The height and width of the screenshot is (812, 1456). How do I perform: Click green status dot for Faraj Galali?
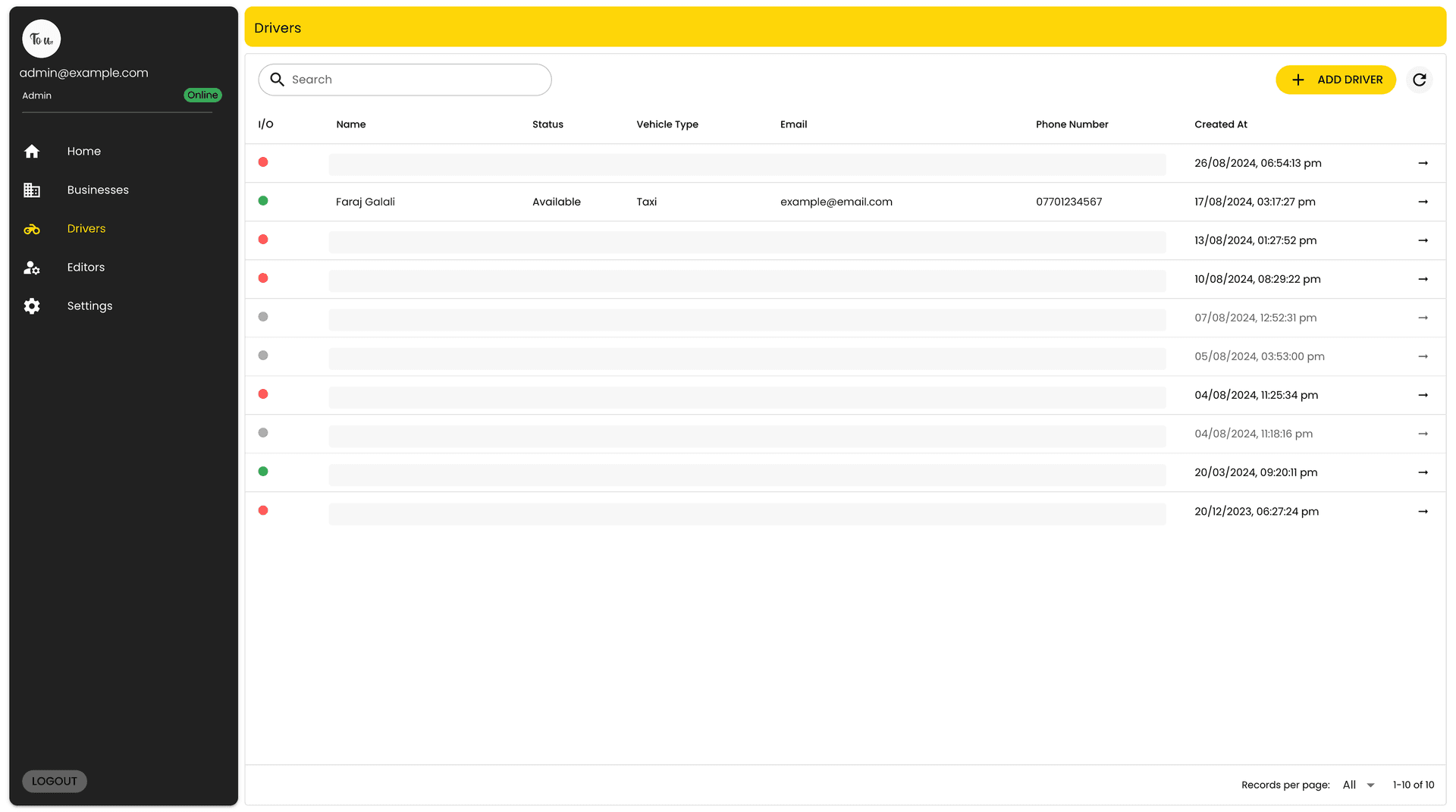pos(263,201)
